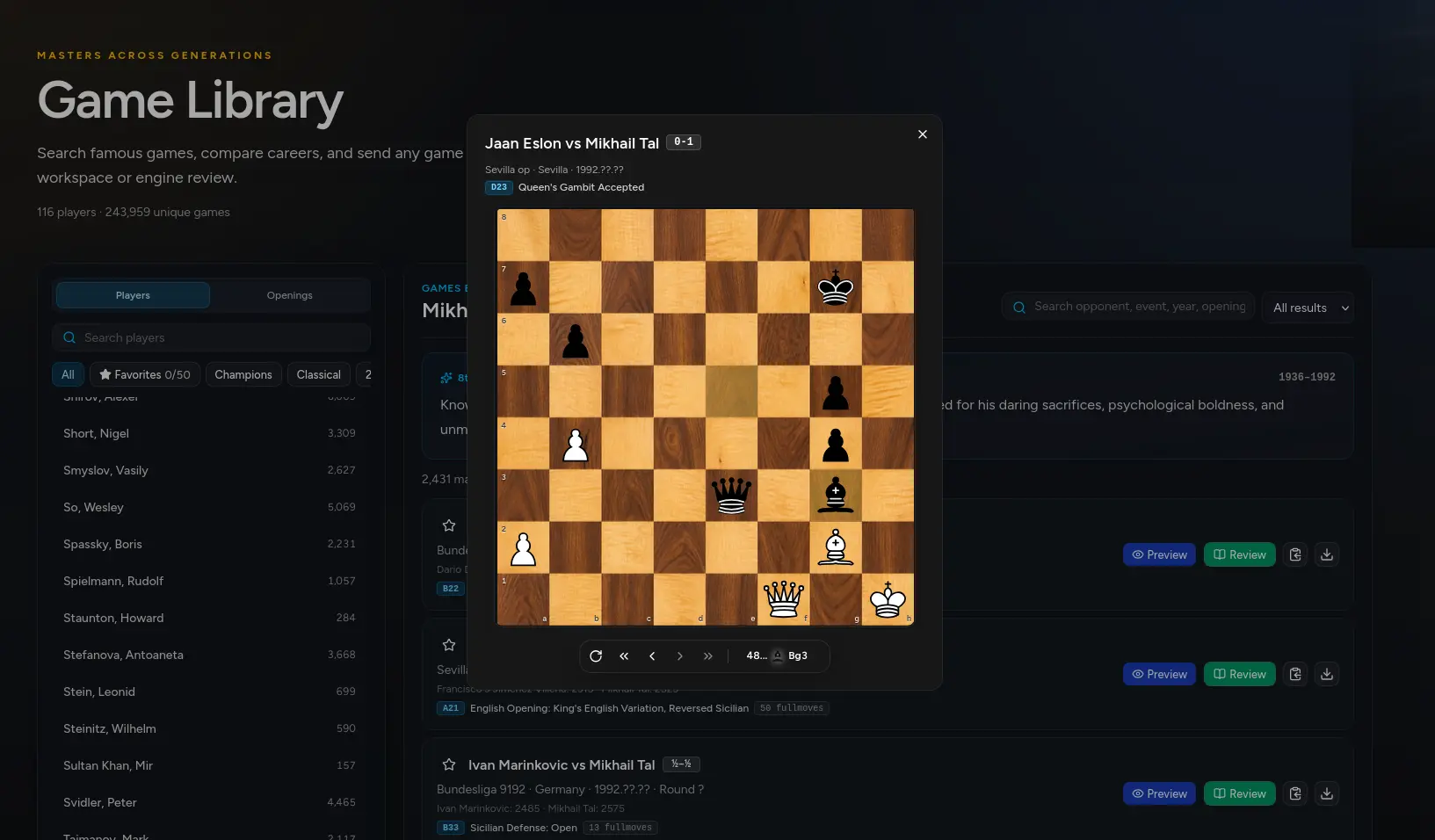Select the All players filter
This screenshot has height=840, width=1435.
(68, 374)
